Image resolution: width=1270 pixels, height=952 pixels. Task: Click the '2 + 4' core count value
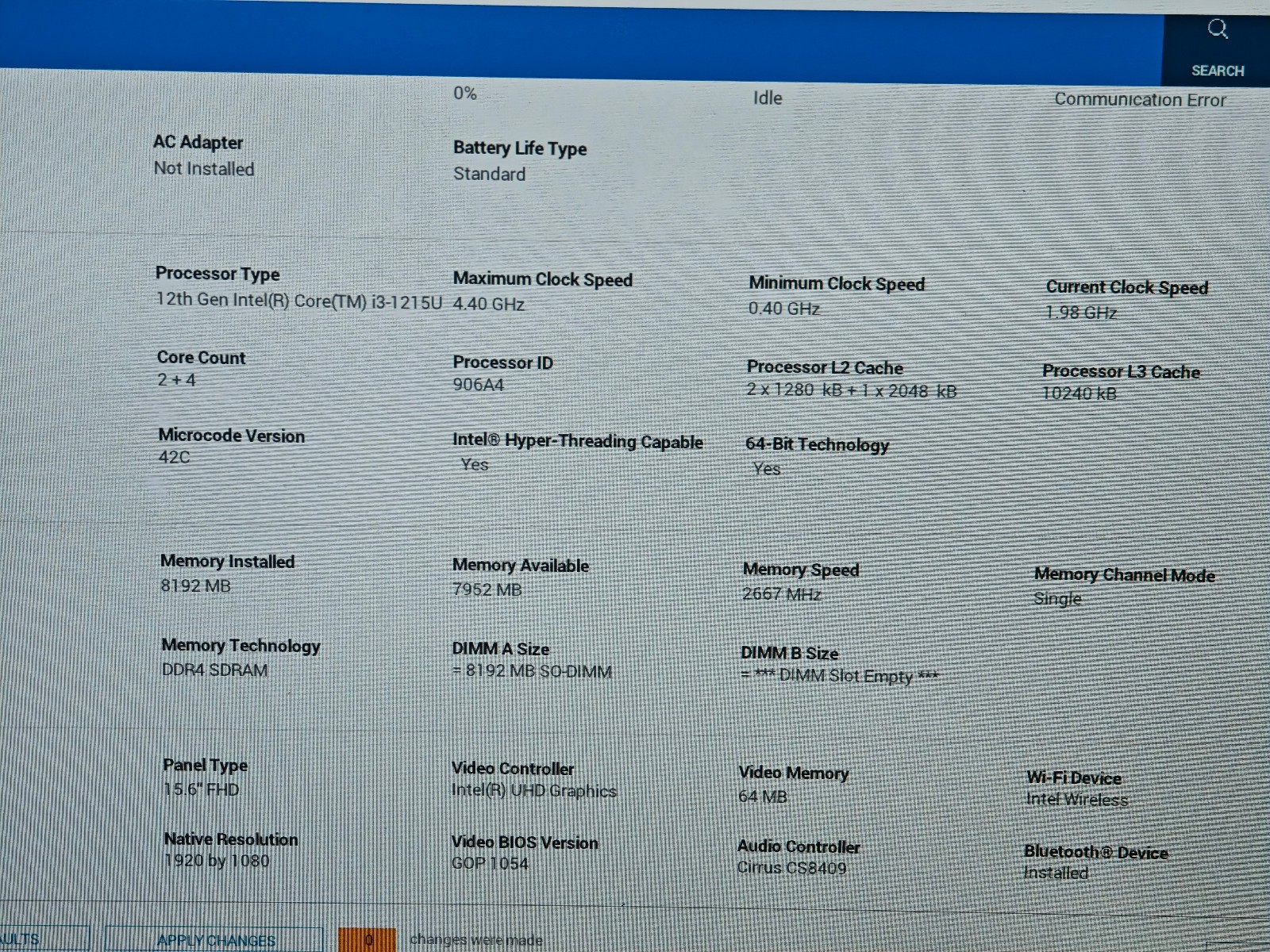click(176, 380)
